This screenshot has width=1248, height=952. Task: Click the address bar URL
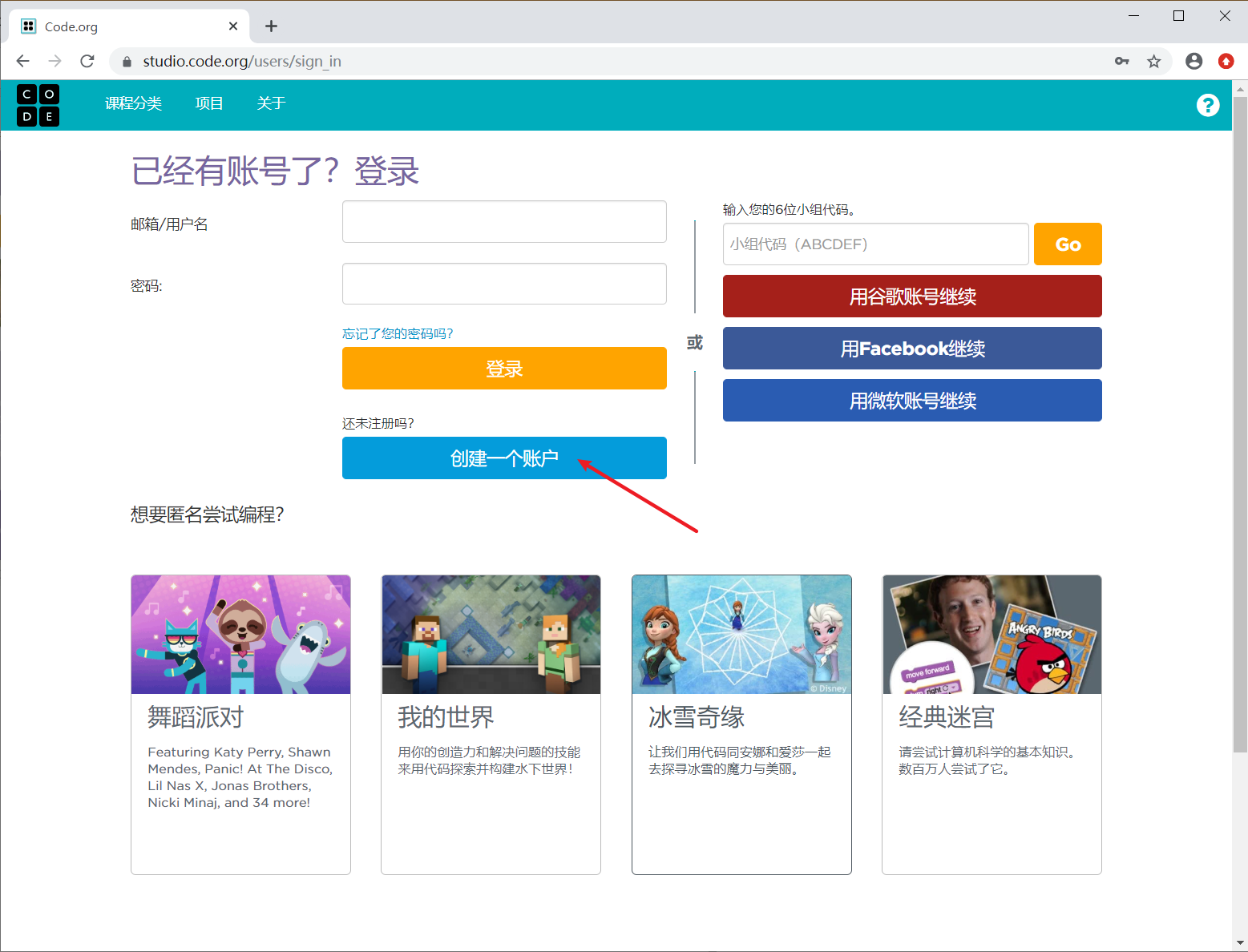point(242,61)
